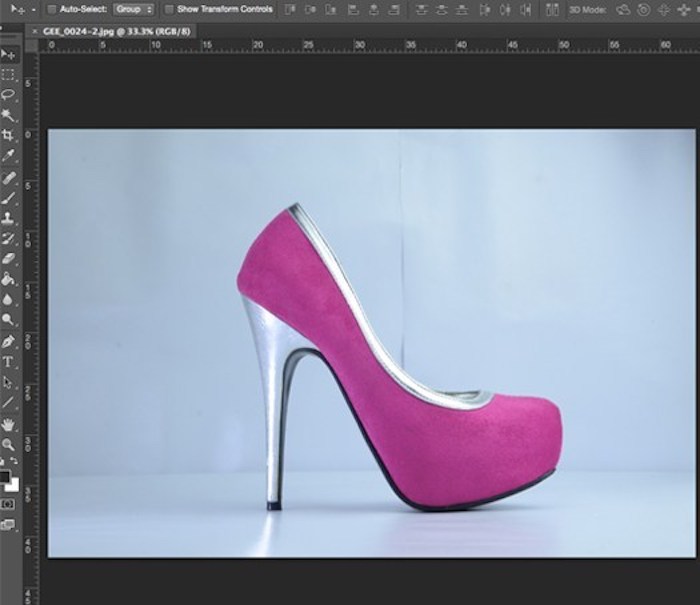Open the Auto-Select Group dropdown
This screenshot has width=700, height=605.
pos(134,9)
